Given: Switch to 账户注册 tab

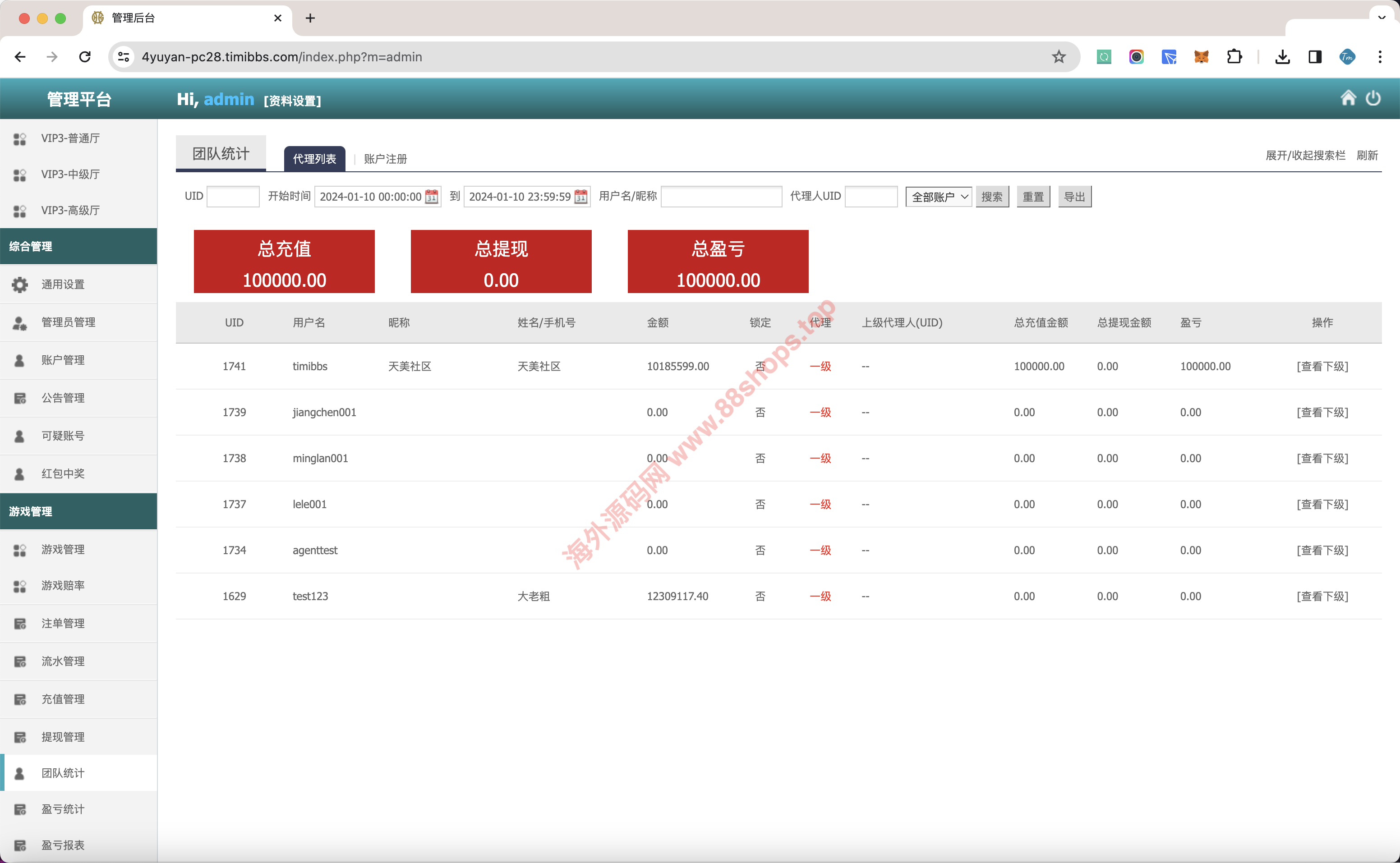Looking at the screenshot, I should (385, 159).
